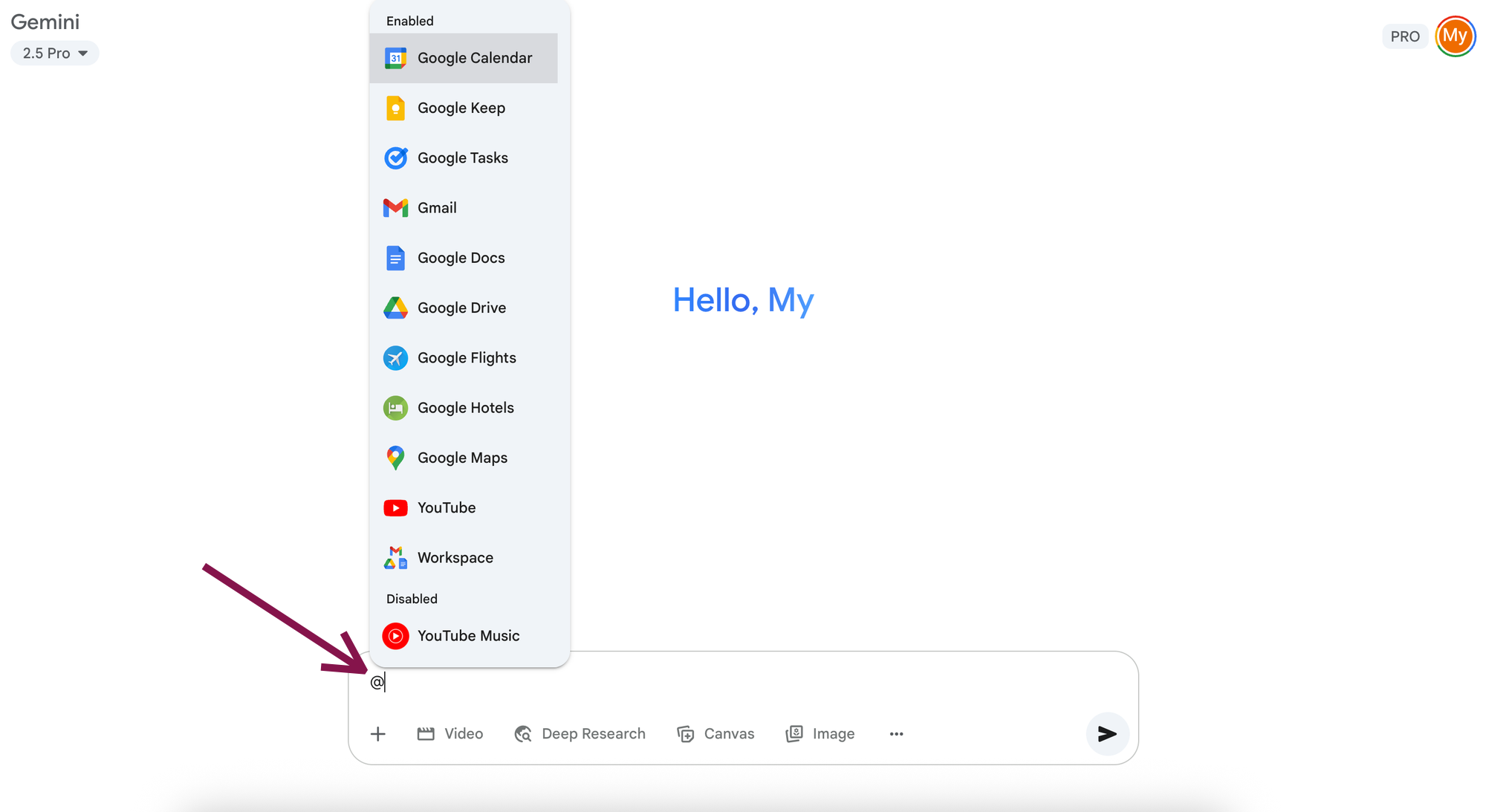
Task: Choose the Google Tasks checkmark icon
Action: point(395,157)
